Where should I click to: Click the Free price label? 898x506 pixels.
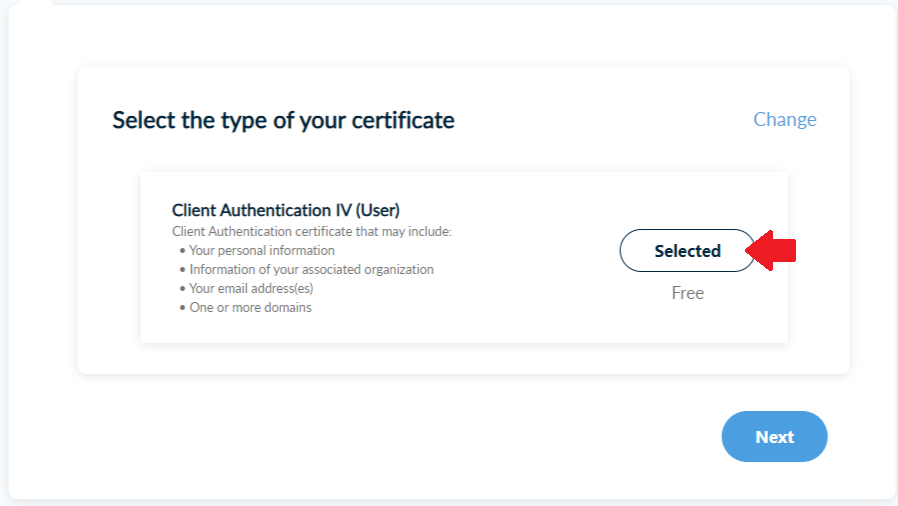pyautogui.click(x=687, y=293)
